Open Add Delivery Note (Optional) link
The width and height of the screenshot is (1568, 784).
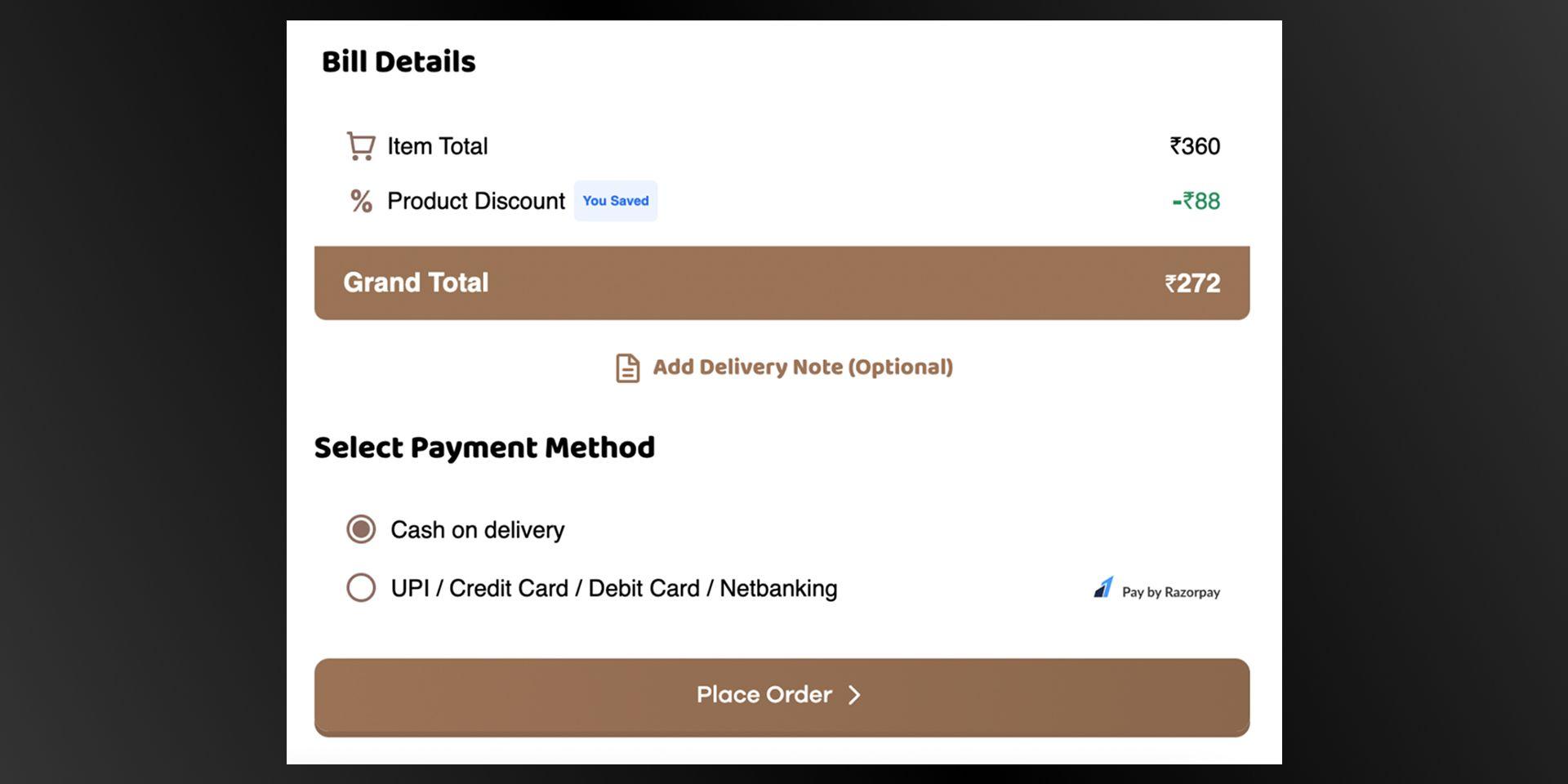click(802, 367)
